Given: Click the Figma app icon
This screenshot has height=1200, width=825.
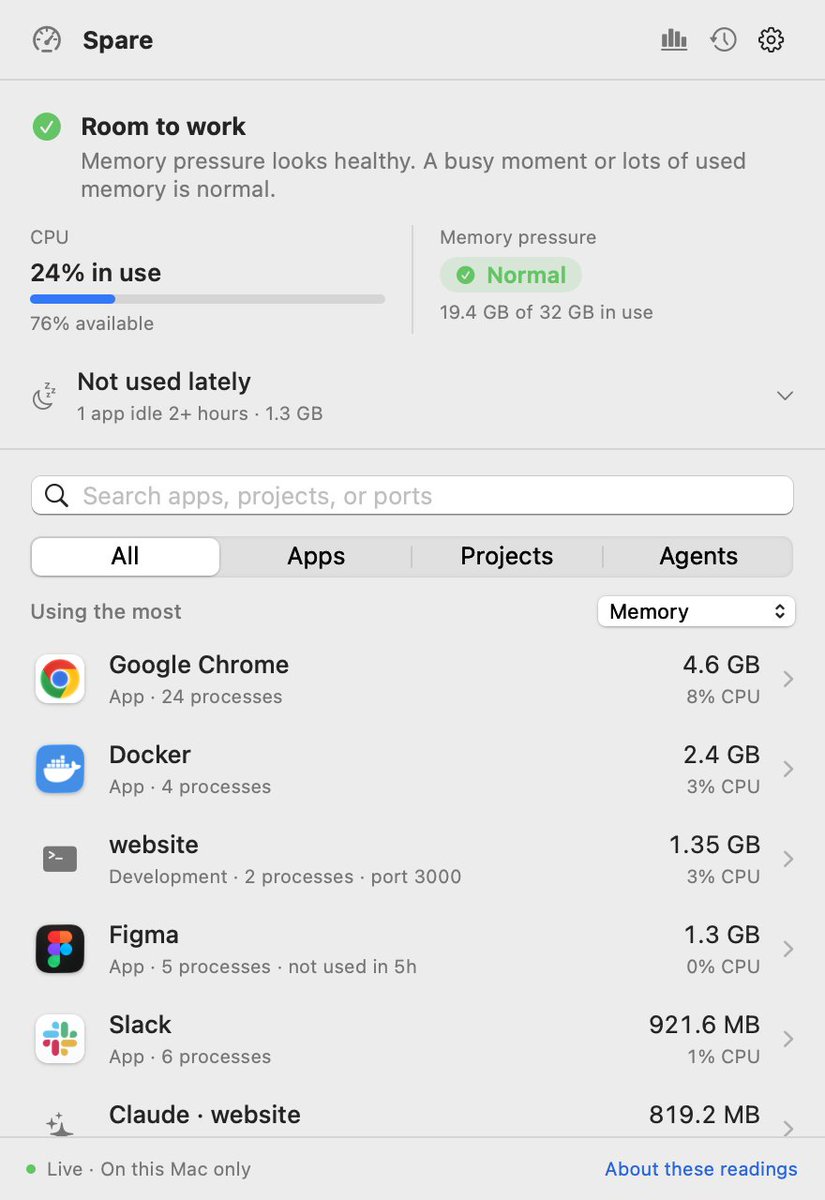Looking at the screenshot, I should pos(60,950).
